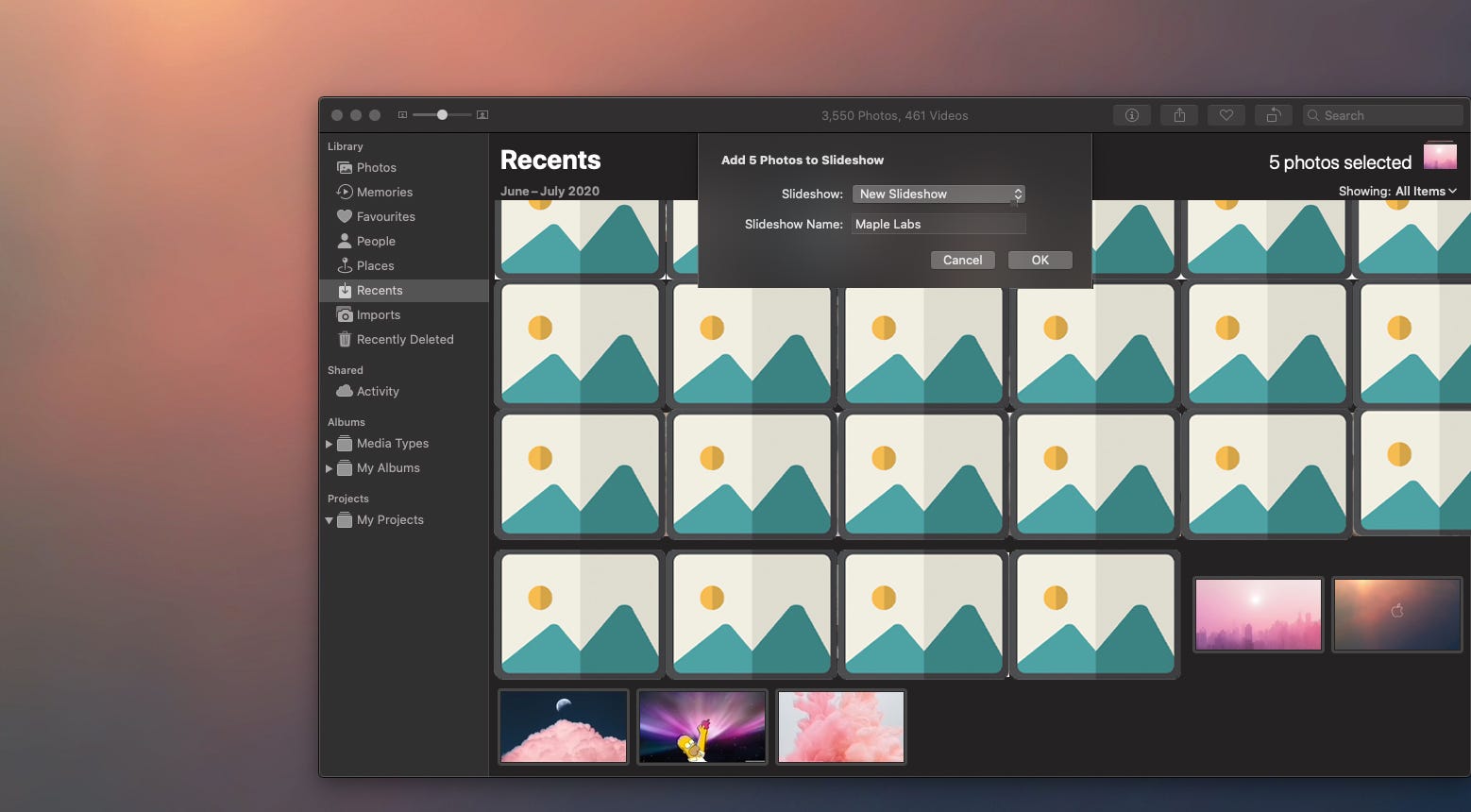Click the Places pin icon
Viewport: 1471px width, 812px height.
pos(345,265)
